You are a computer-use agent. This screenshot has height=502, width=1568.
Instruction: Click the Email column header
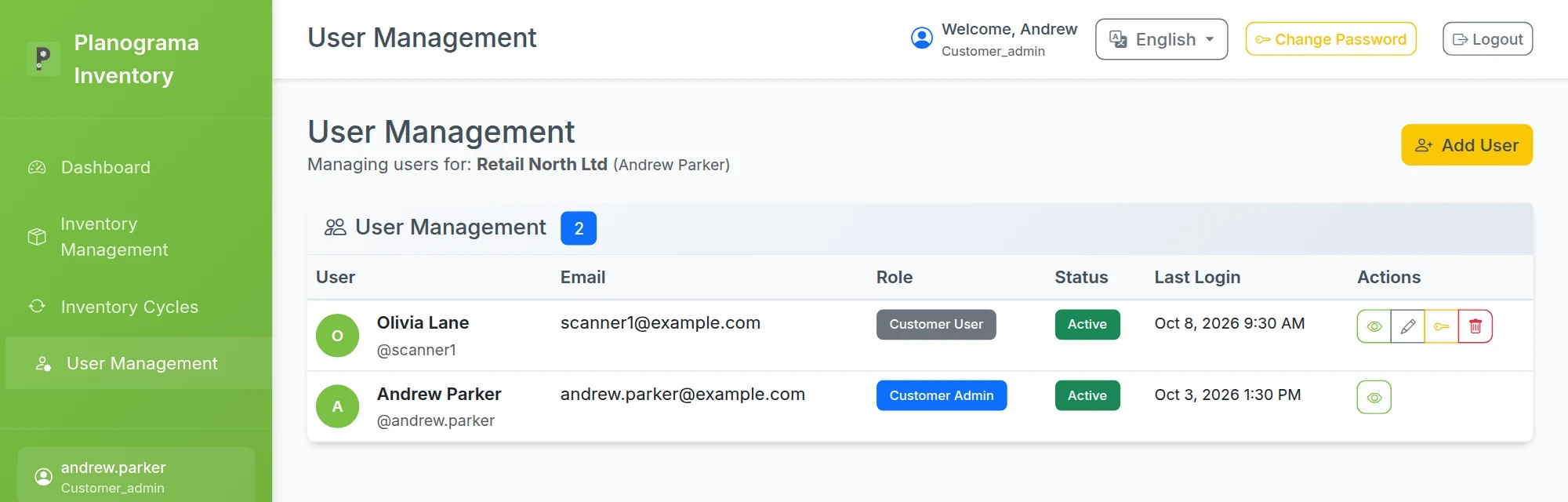583,277
